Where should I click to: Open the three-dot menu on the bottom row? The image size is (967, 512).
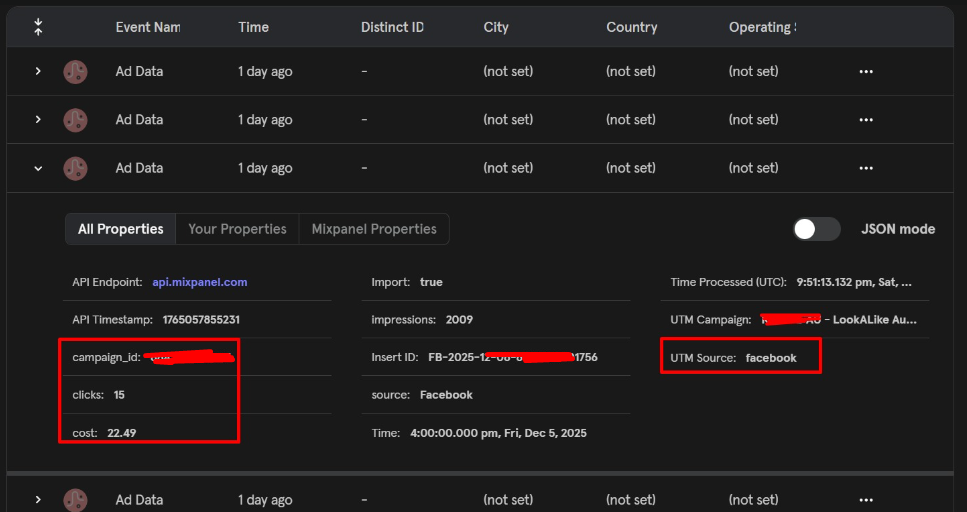click(x=866, y=499)
